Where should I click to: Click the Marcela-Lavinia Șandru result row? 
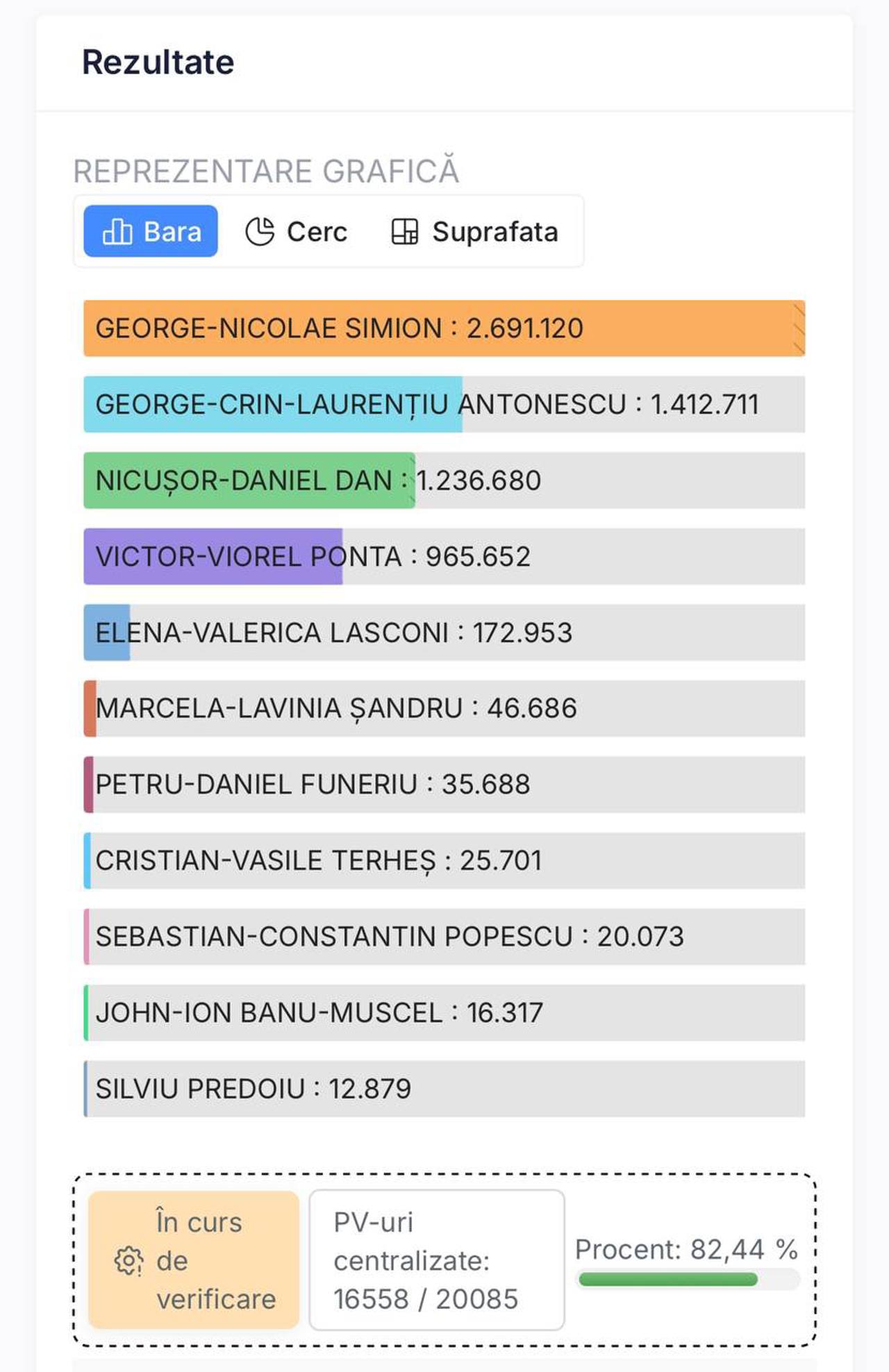pos(444,708)
